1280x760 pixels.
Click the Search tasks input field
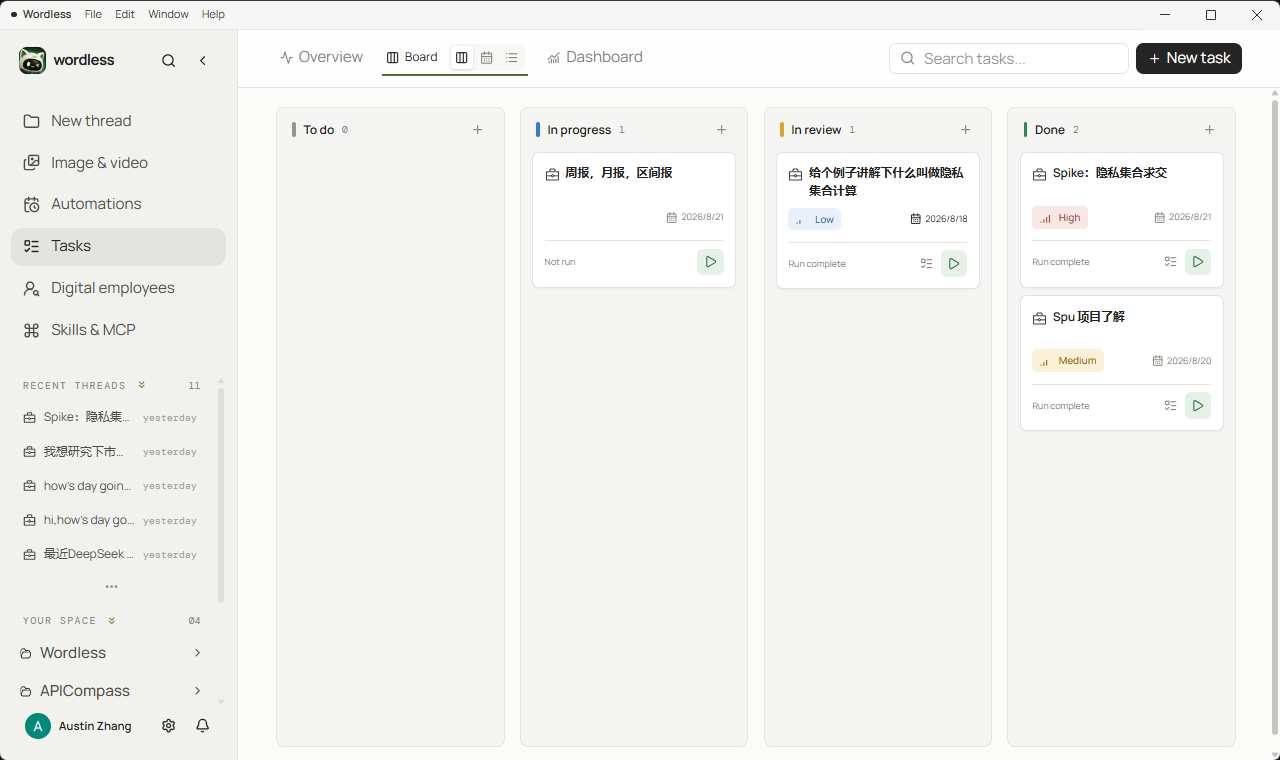pos(1009,59)
